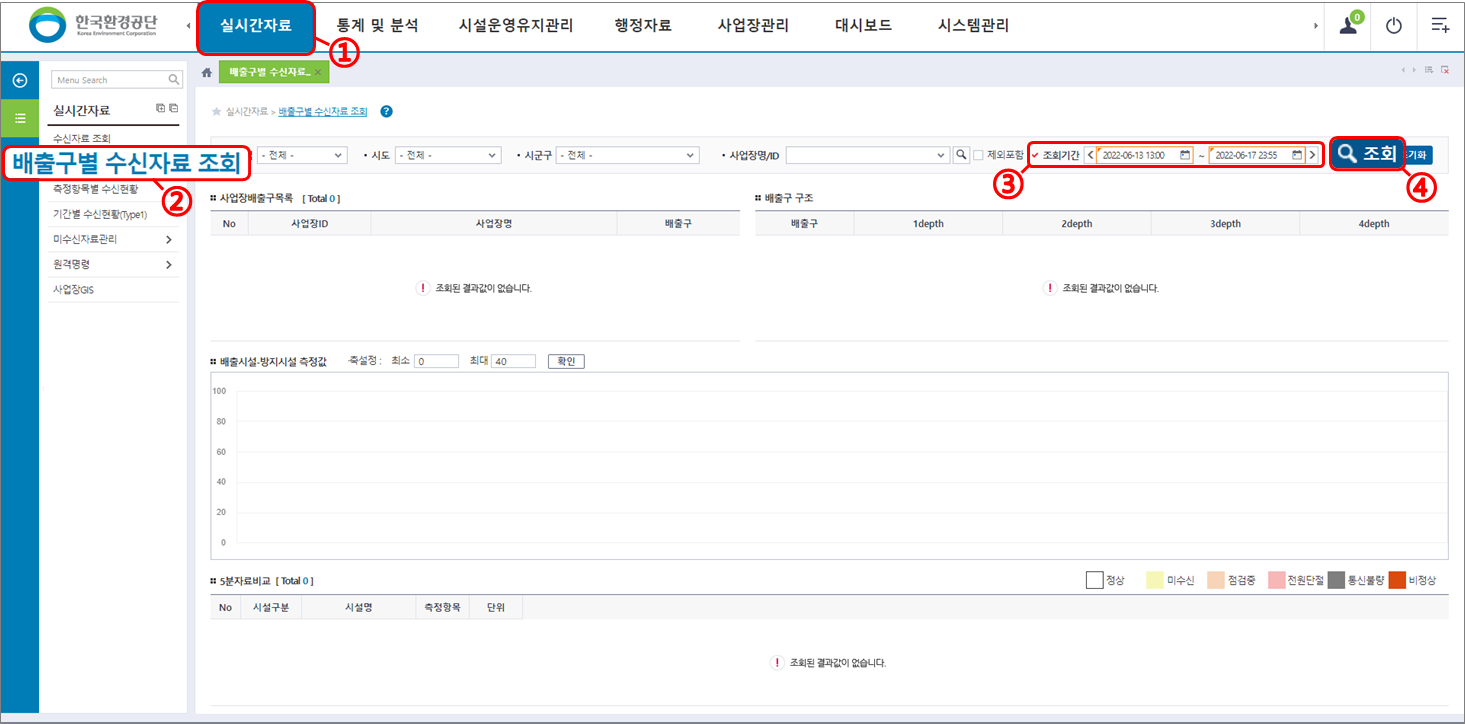Click the 최대 axis value field

click(514, 361)
